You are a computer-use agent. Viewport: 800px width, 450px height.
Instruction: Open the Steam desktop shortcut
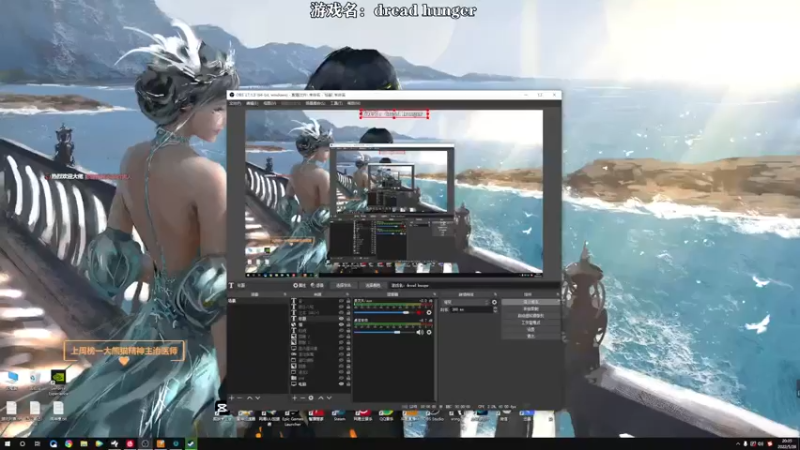[339, 415]
